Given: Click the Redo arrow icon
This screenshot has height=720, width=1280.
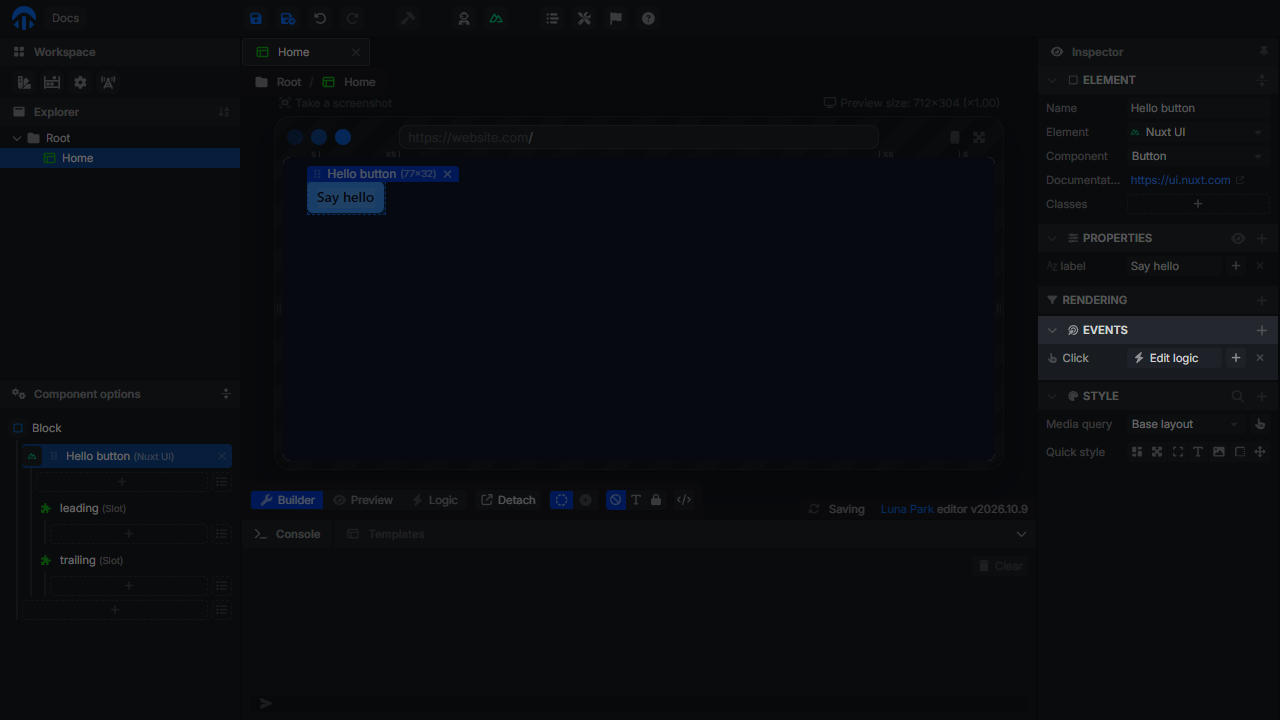Looking at the screenshot, I should point(352,18).
